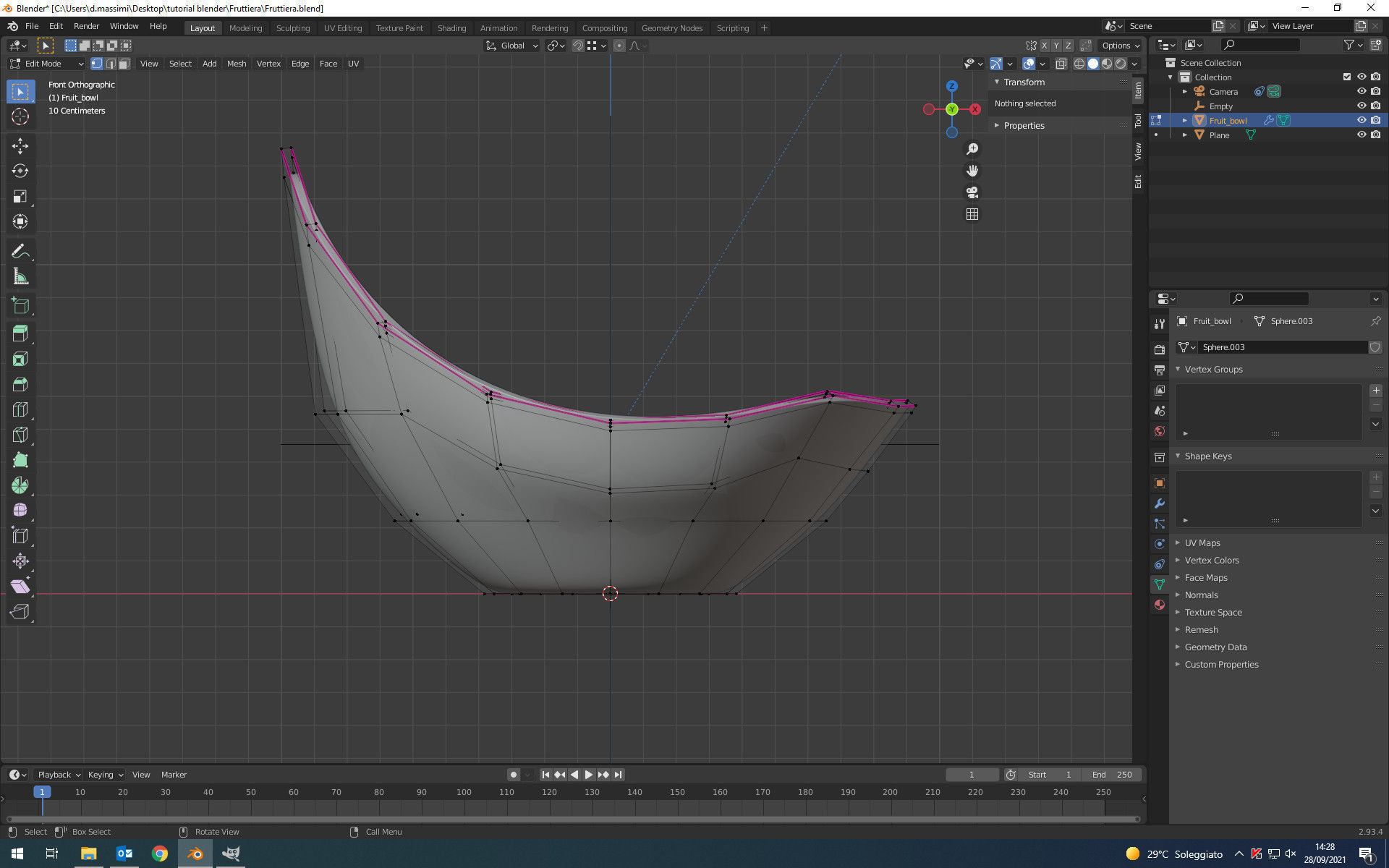Uncheck Collection exclude checkbox
1389x868 pixels.
[x=1347, y=77]
